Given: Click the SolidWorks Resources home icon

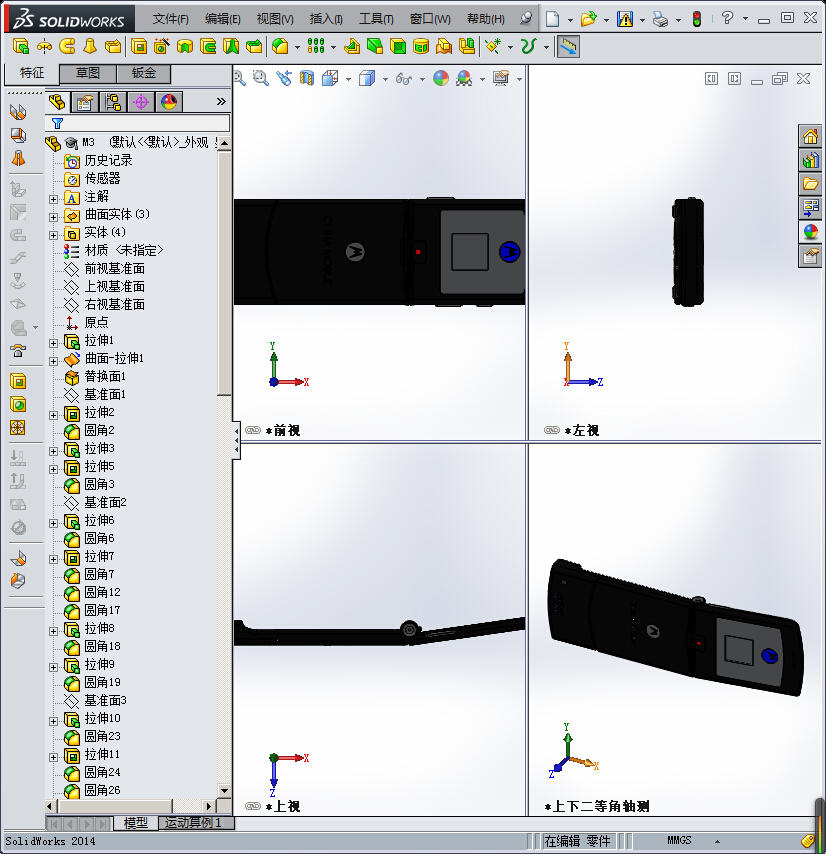Looking at the screenshot, I should (810, 136).
